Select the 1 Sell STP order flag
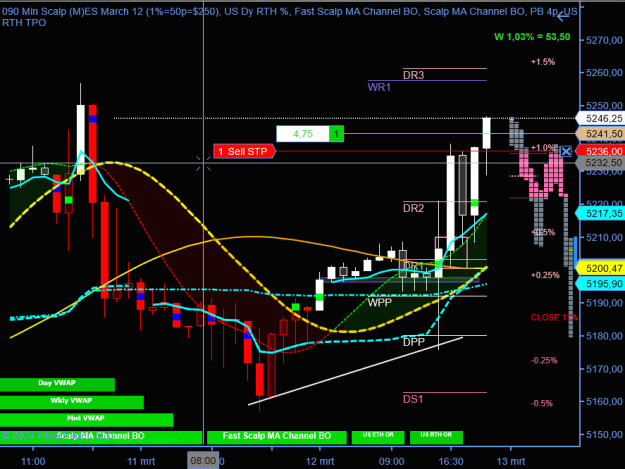 [244, 151]
